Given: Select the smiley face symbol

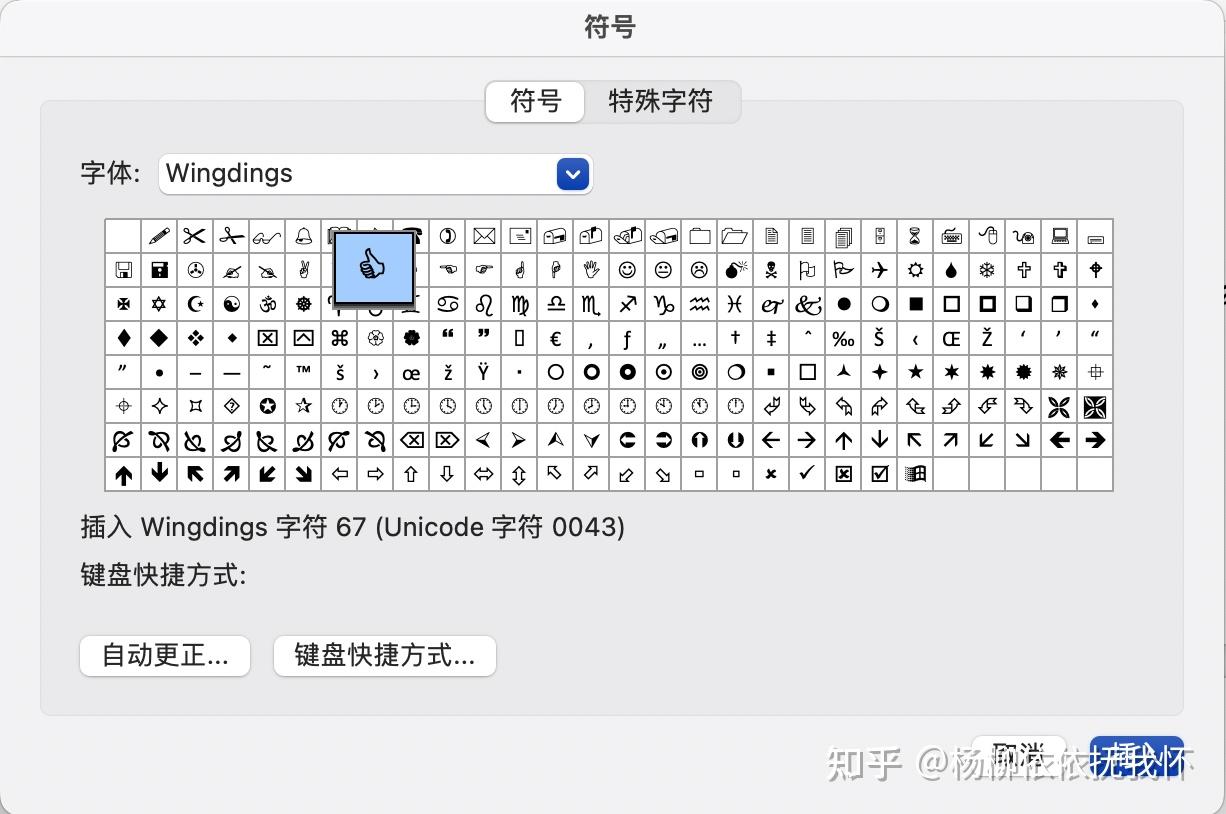Looking at the screenshot, I should click(x=626, y=270).
